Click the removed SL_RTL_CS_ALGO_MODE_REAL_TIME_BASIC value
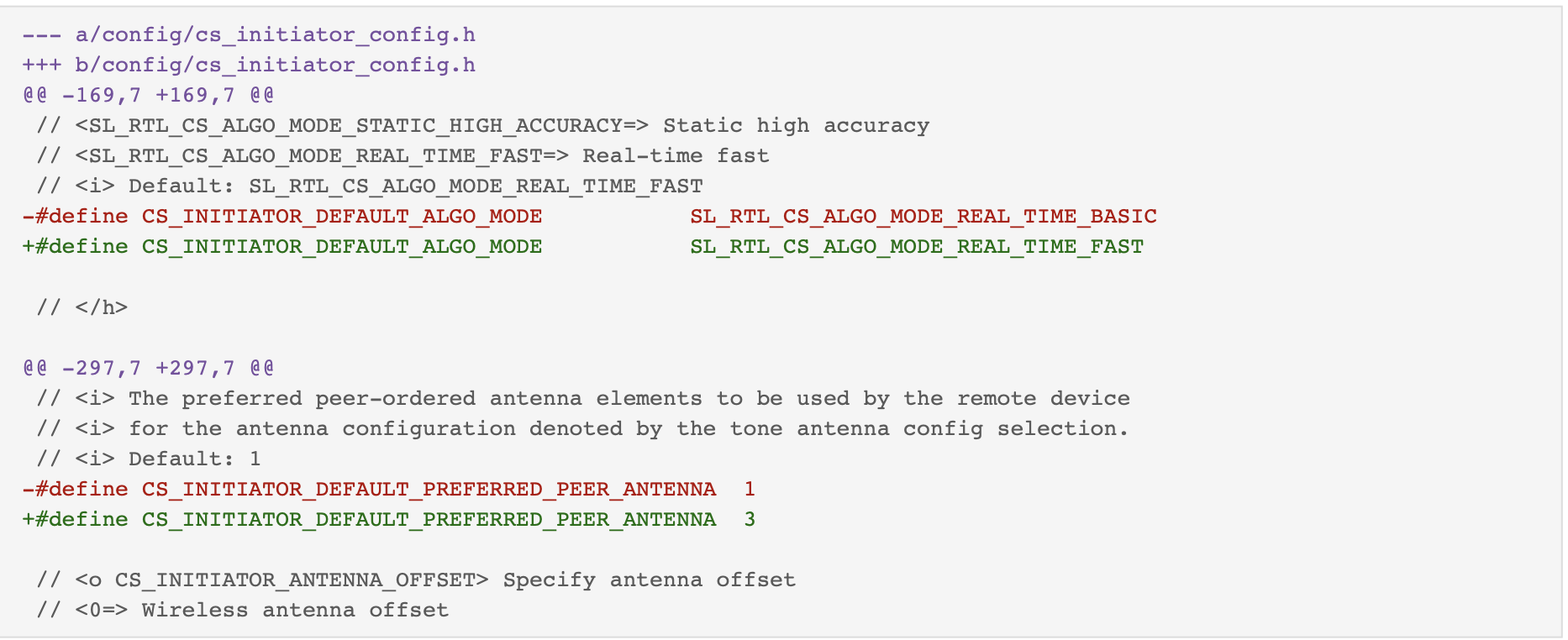The width and height of the screenshot is (1568, 640). pos(923,217)
